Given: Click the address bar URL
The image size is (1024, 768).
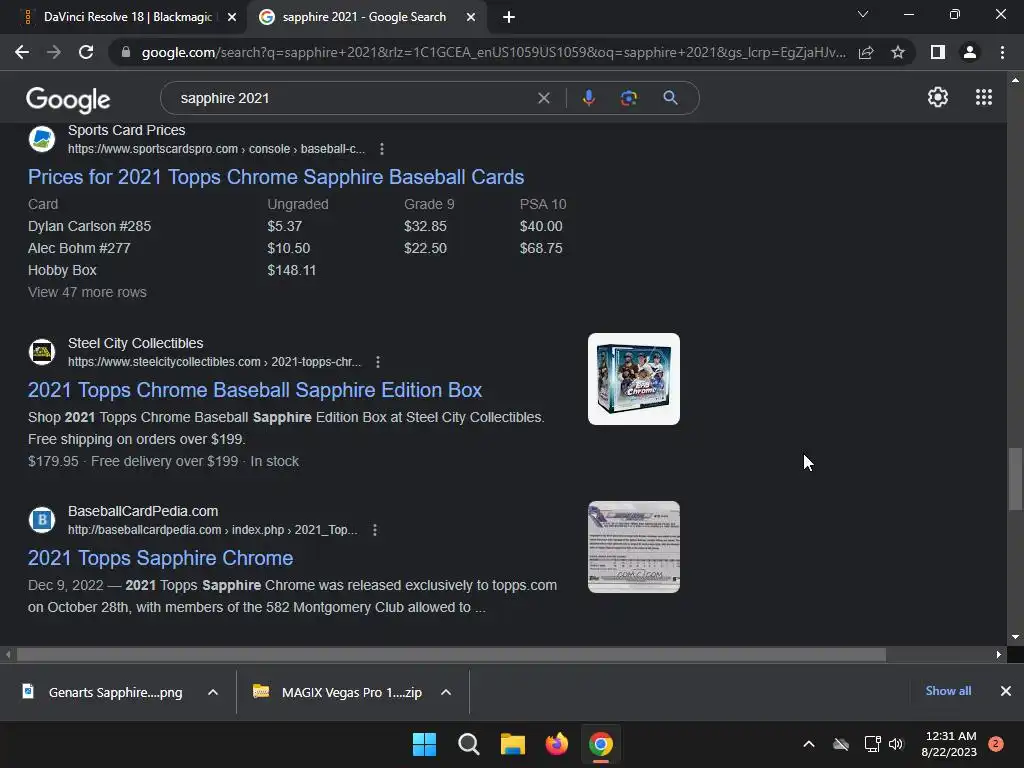Looking at the screenshot, I should click(494, 52).
